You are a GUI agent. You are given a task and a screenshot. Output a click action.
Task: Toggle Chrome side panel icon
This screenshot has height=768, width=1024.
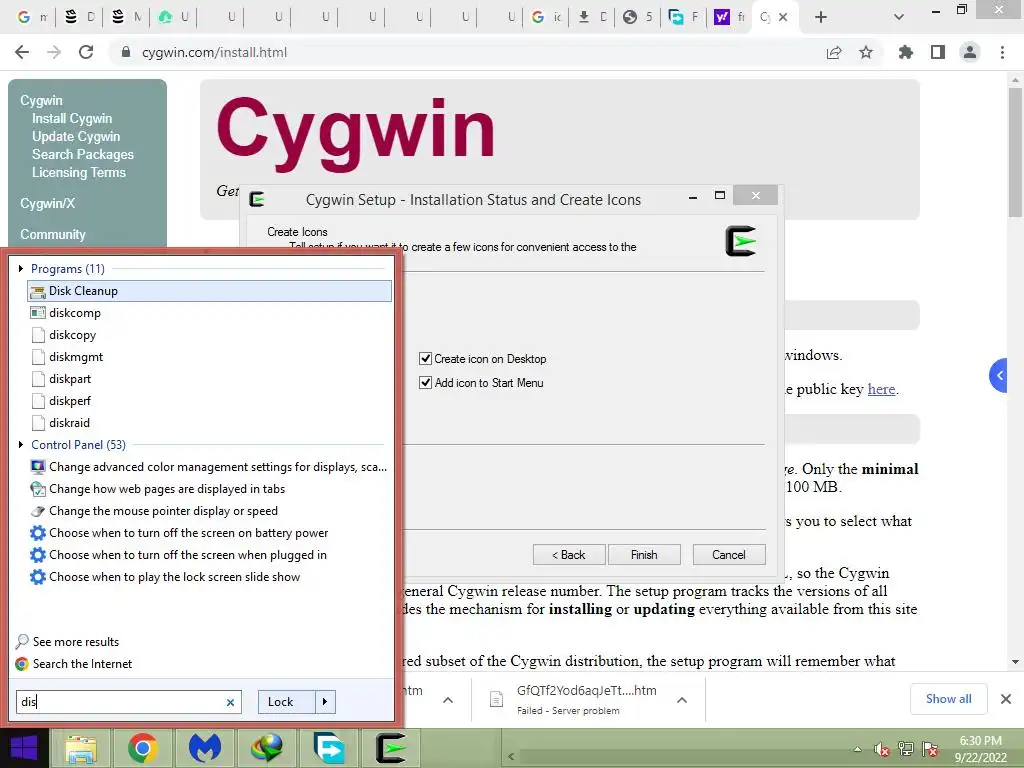938,52
